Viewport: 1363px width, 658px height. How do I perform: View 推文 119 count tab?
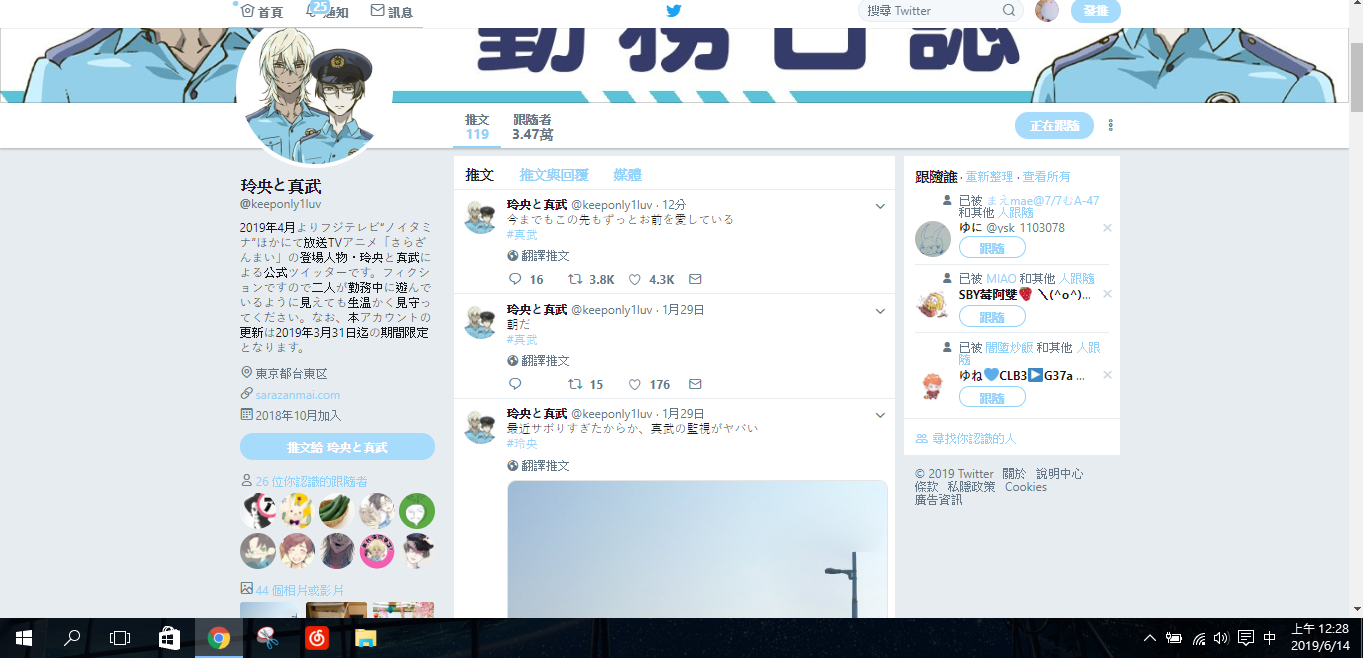[x=477, y=127]
